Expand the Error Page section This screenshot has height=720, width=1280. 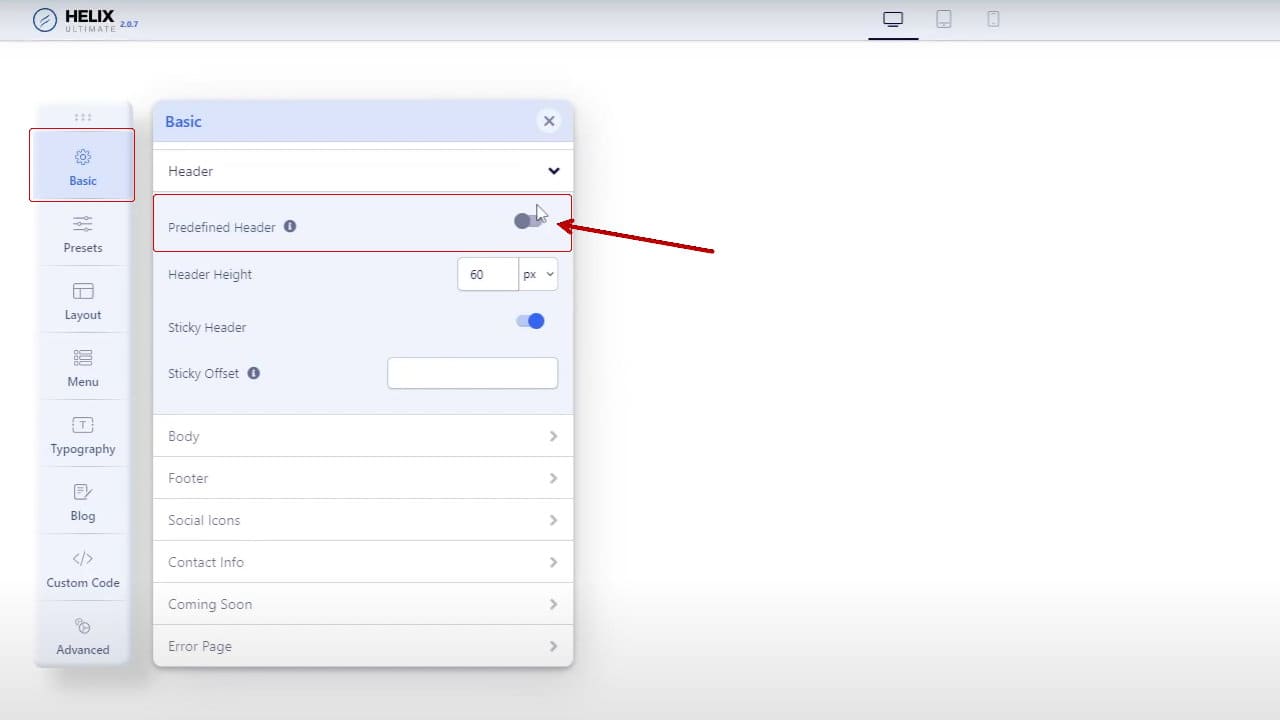363,646
